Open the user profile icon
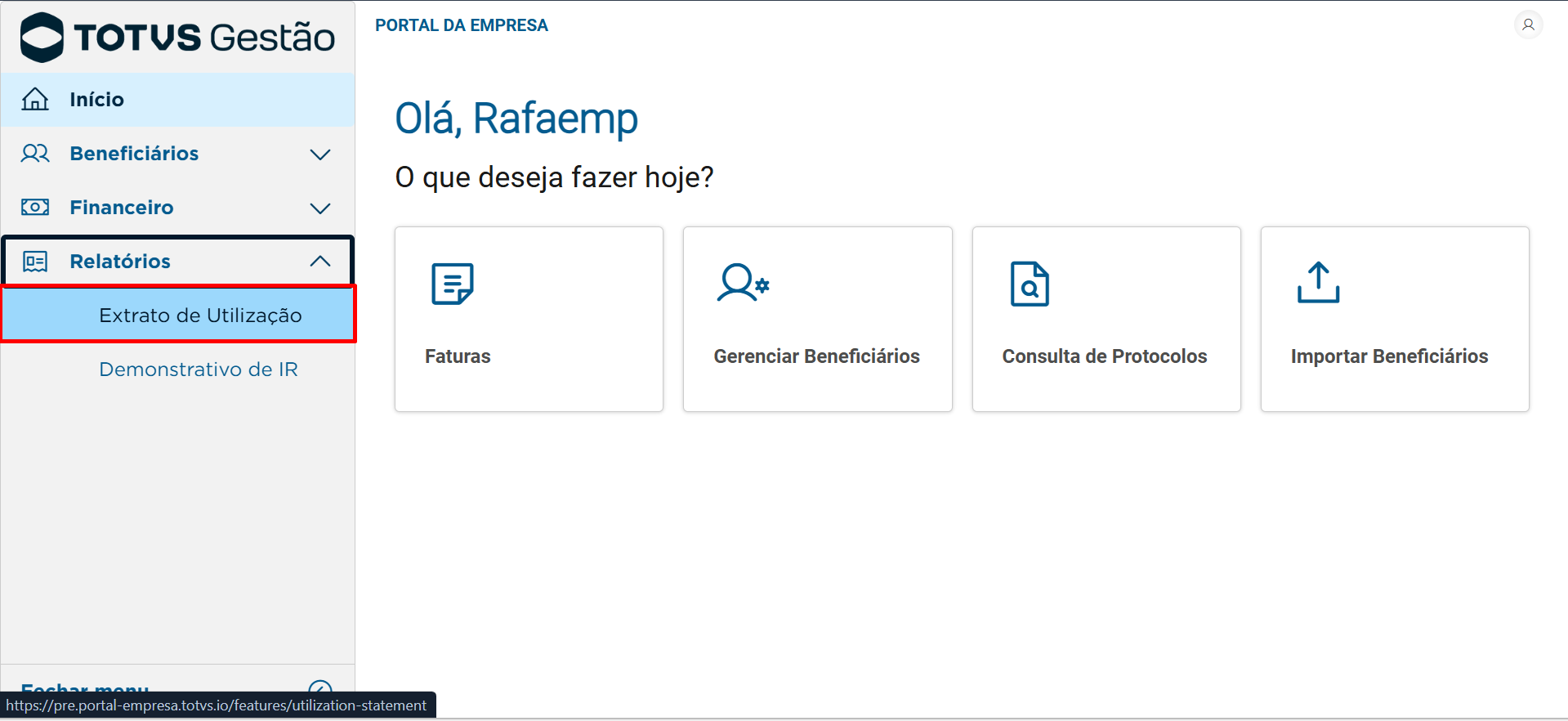The width and height of the screenshot is (1568, 721). 1528,25
